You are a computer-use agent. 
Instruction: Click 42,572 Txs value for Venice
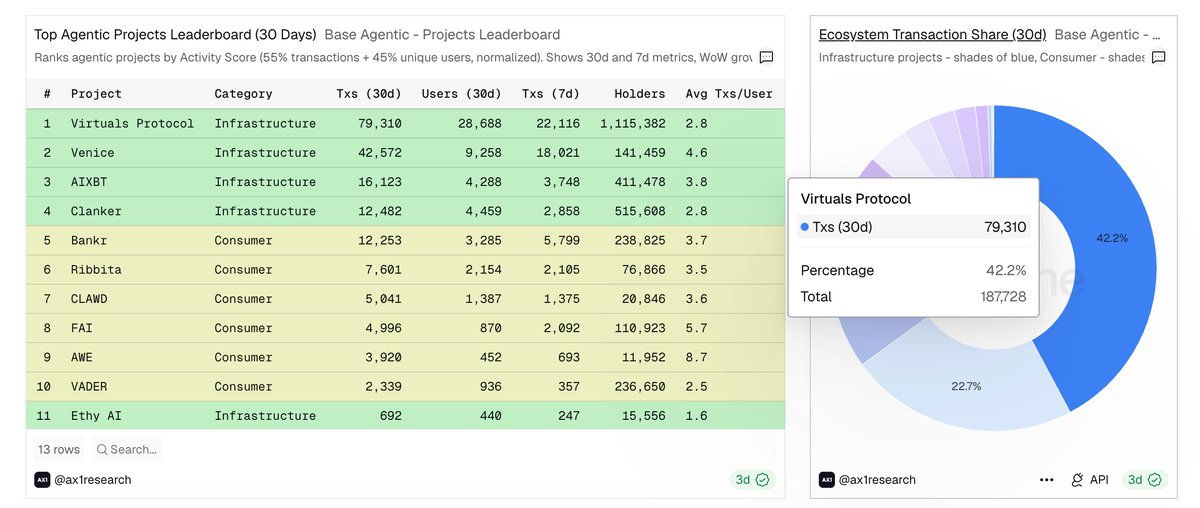[x=380, y=153]
